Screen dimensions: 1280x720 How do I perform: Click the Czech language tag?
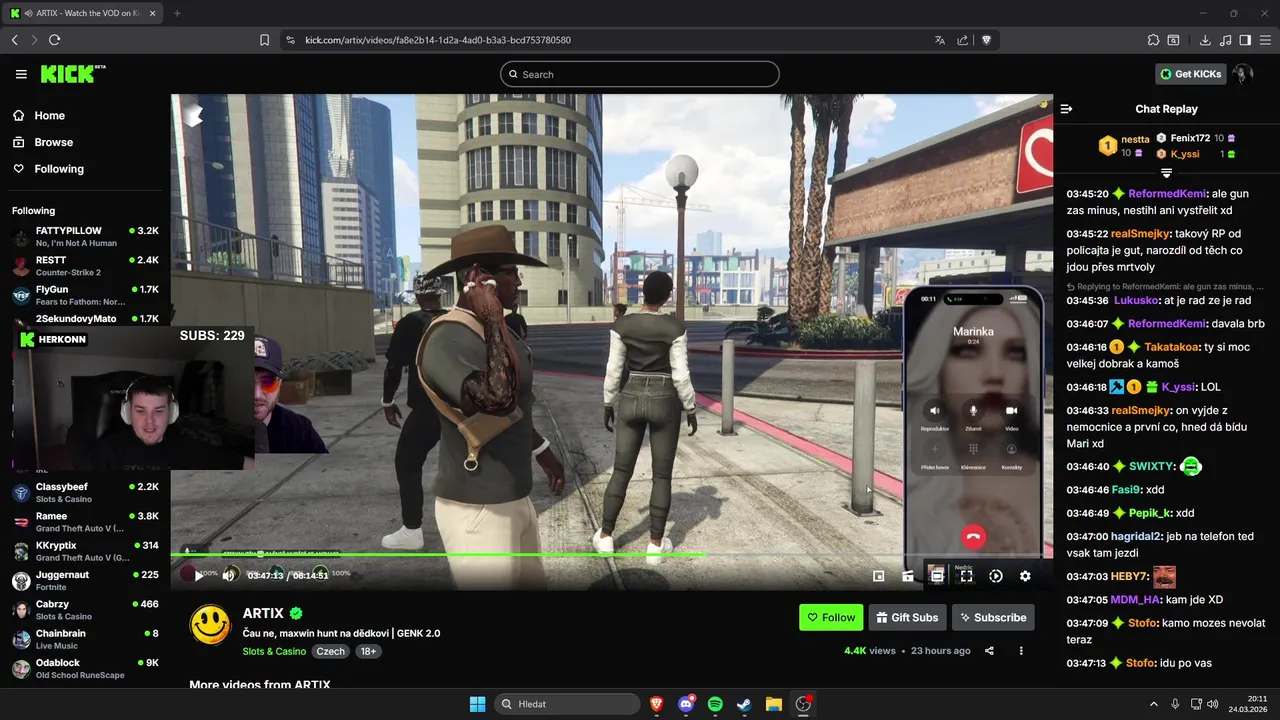tap(330, 651)
